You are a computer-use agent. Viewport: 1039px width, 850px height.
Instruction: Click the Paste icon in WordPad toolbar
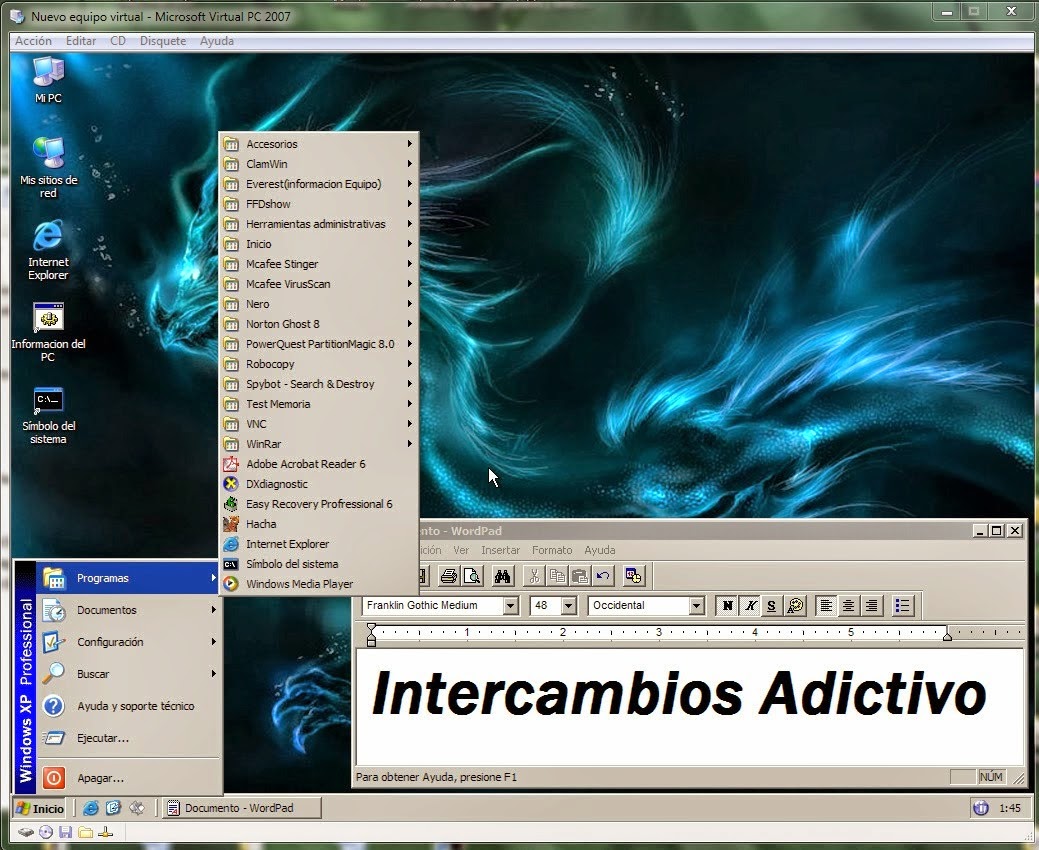tap(580, 576)
